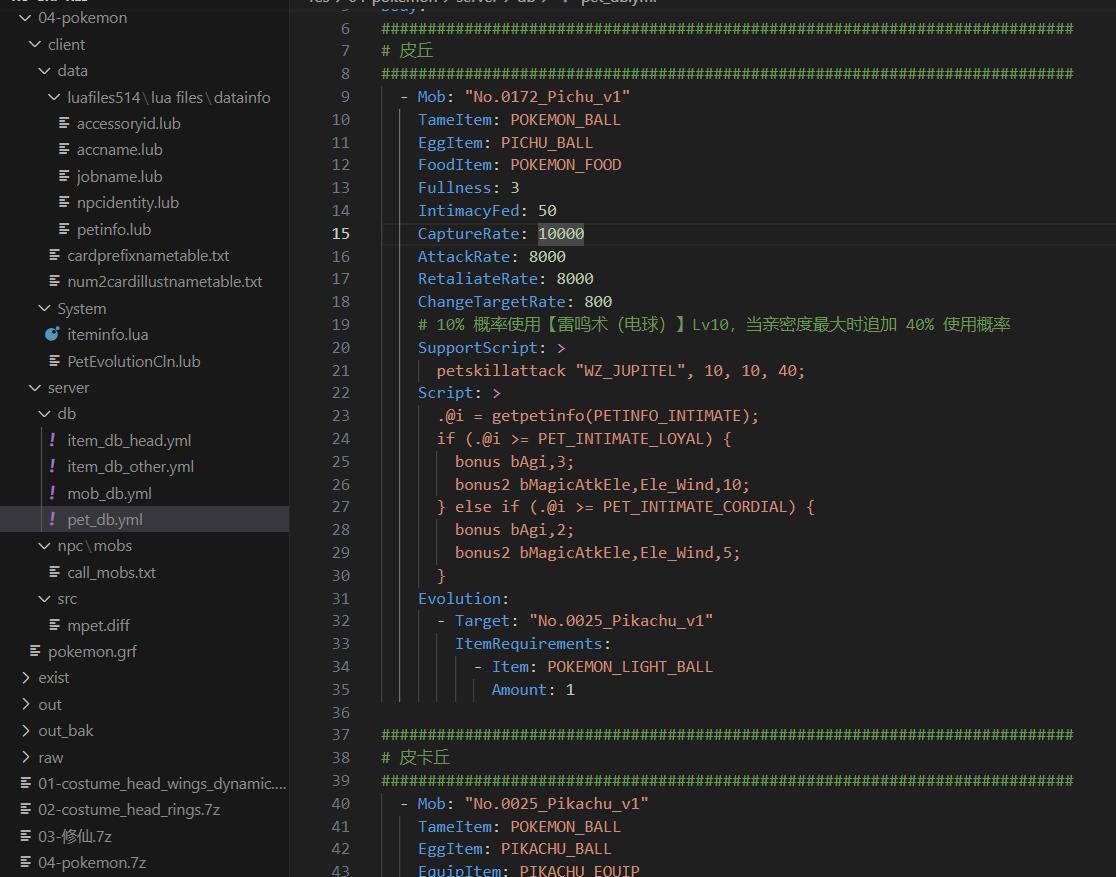Click the YAML icon next to mob_db.yml
The height and width of the screenshot is (877, 1116).
53,493
